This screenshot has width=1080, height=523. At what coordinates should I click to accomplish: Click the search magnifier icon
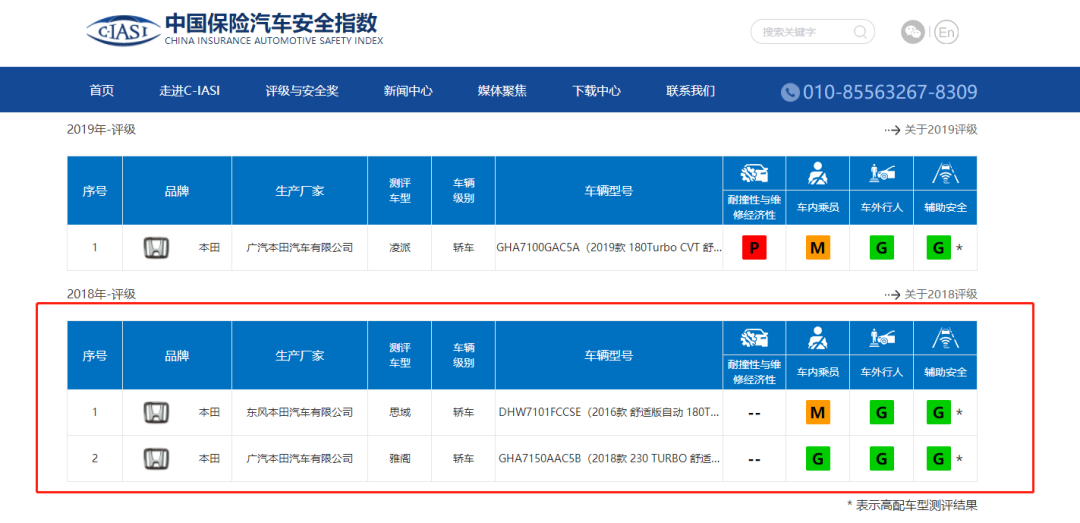860,32
